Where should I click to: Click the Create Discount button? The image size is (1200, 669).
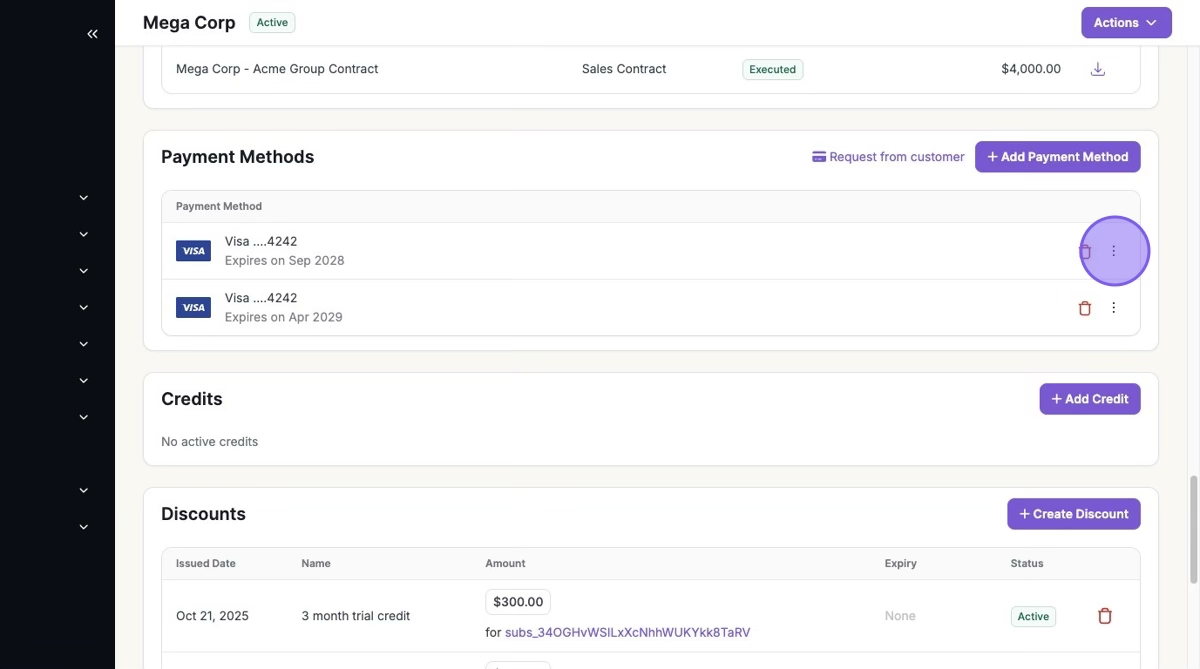[1074, 514]
